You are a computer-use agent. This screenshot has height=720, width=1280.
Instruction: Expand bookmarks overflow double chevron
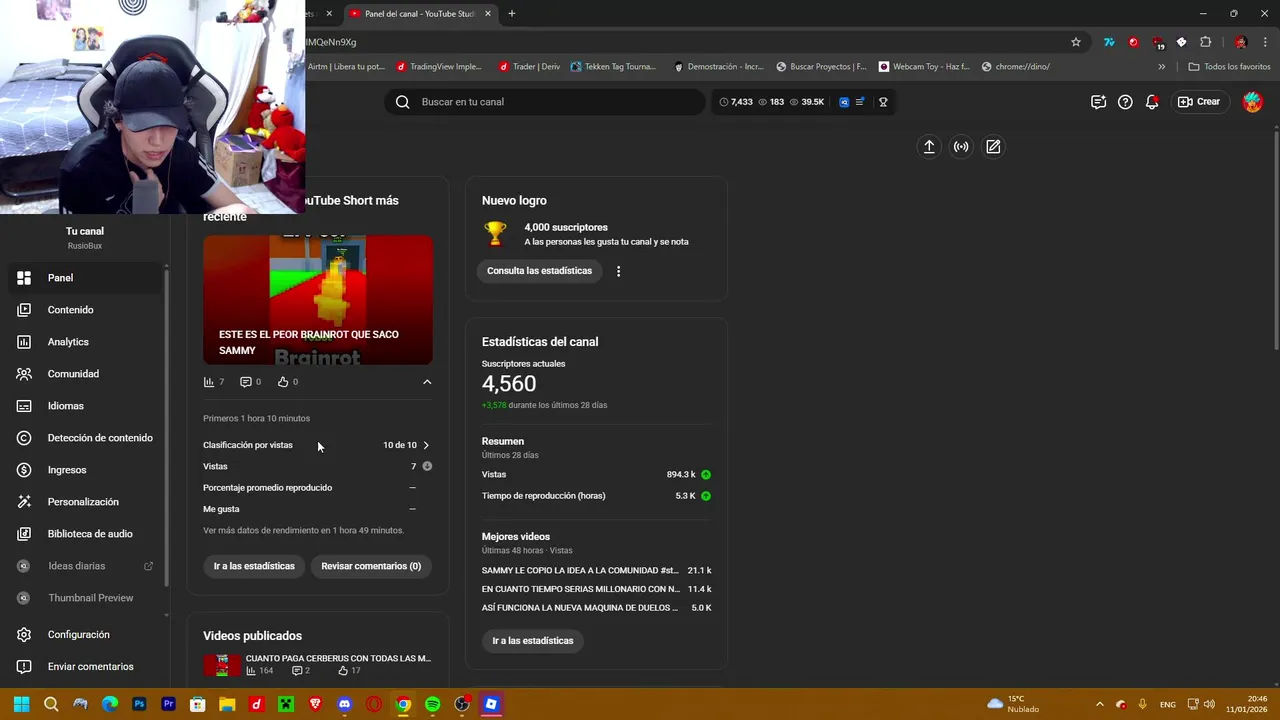(x=1161, y=67)
